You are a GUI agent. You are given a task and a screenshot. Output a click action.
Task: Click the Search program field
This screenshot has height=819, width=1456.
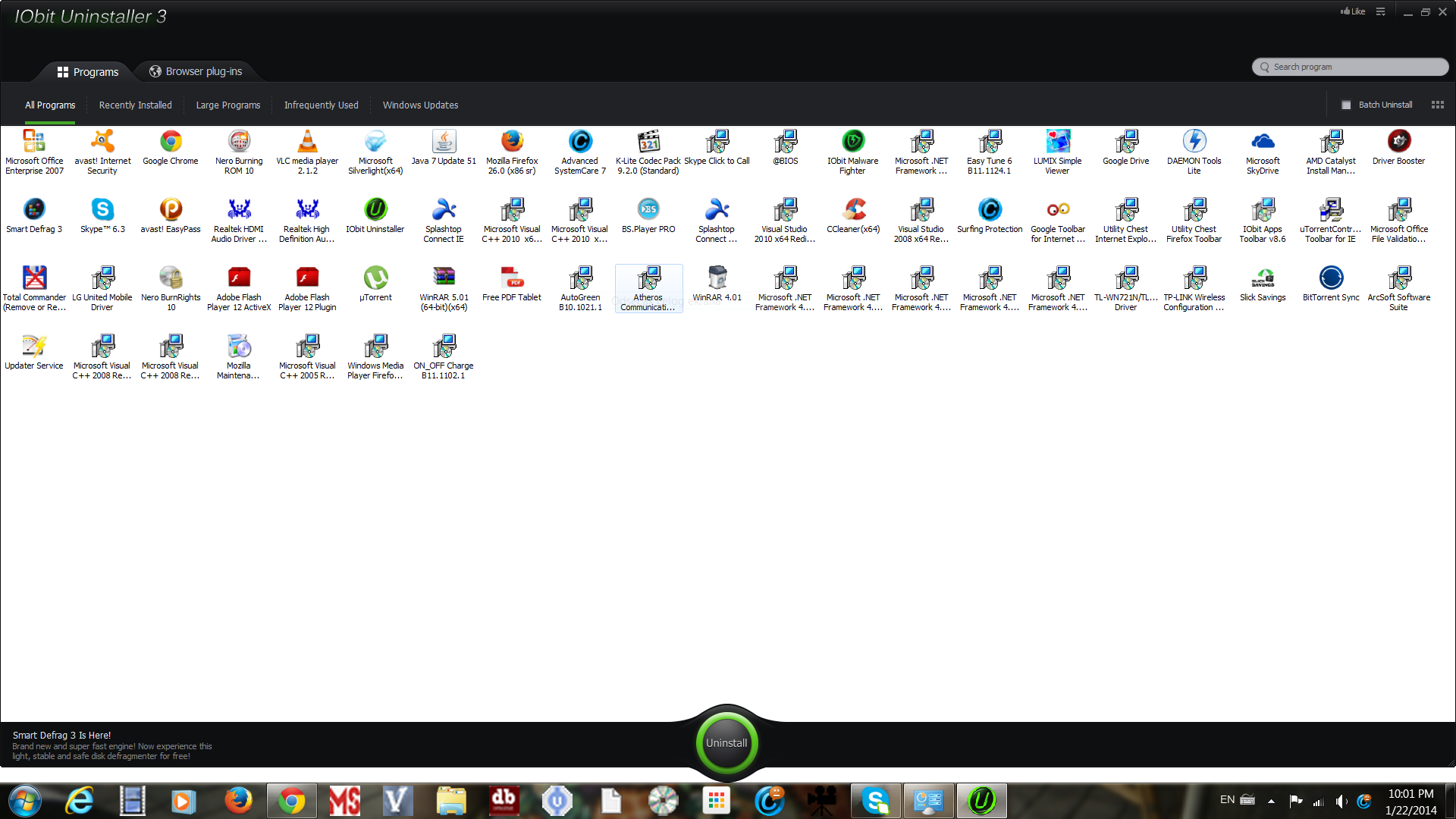pyautogui.click(x=1350, y=67)
